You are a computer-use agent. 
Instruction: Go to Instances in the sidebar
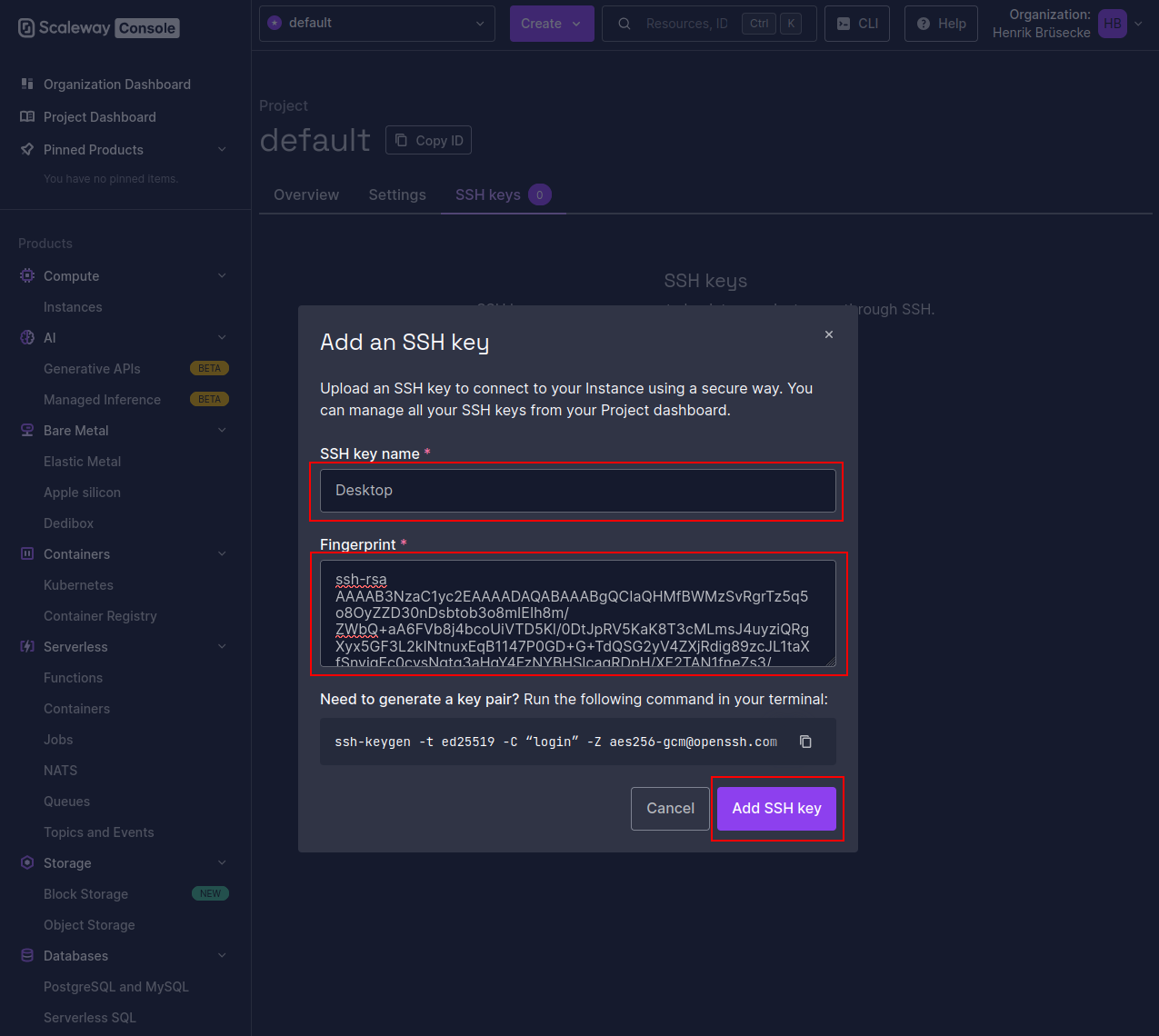(x=73, y=306)
